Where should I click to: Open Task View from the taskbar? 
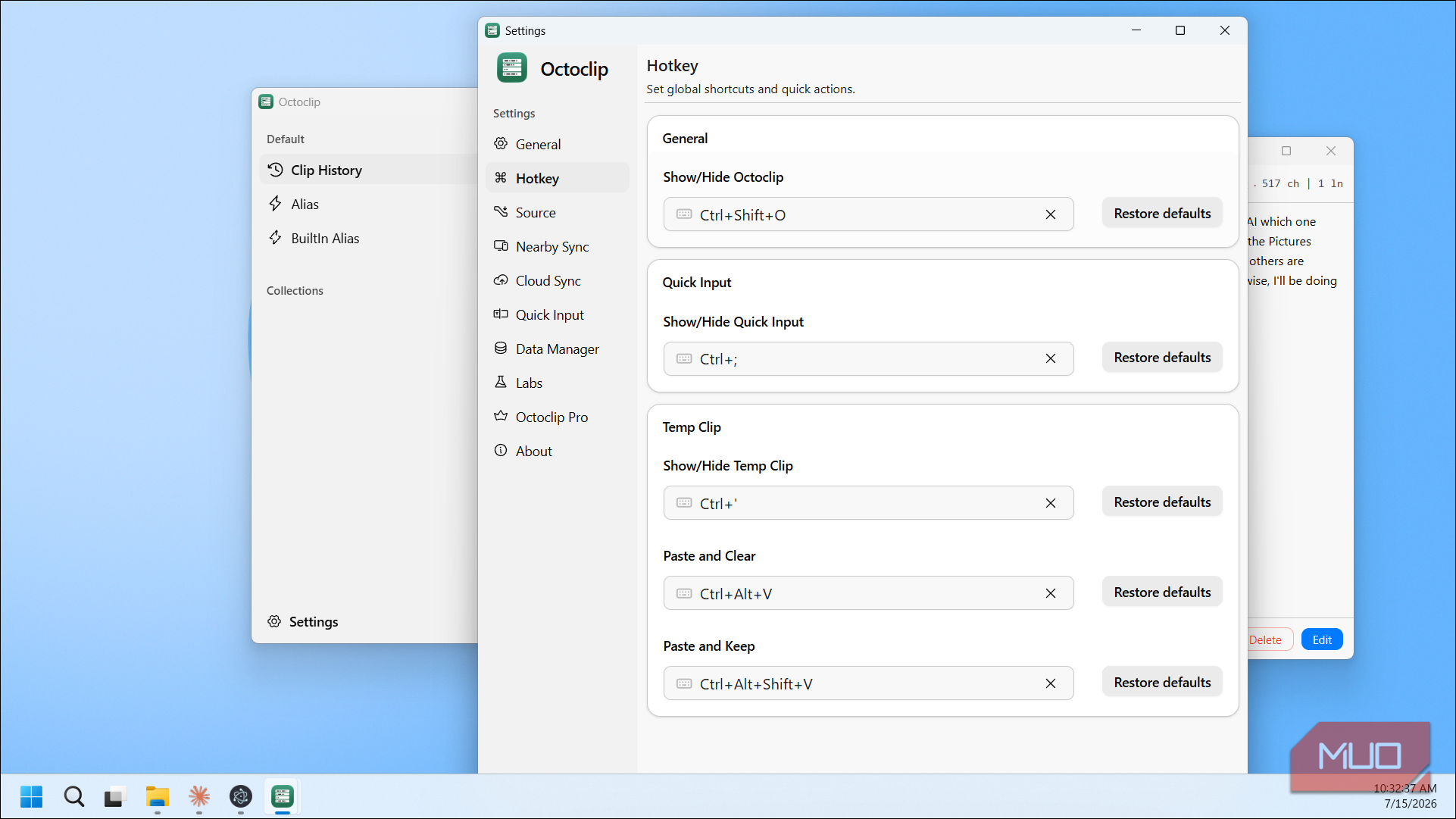point(114,796)
